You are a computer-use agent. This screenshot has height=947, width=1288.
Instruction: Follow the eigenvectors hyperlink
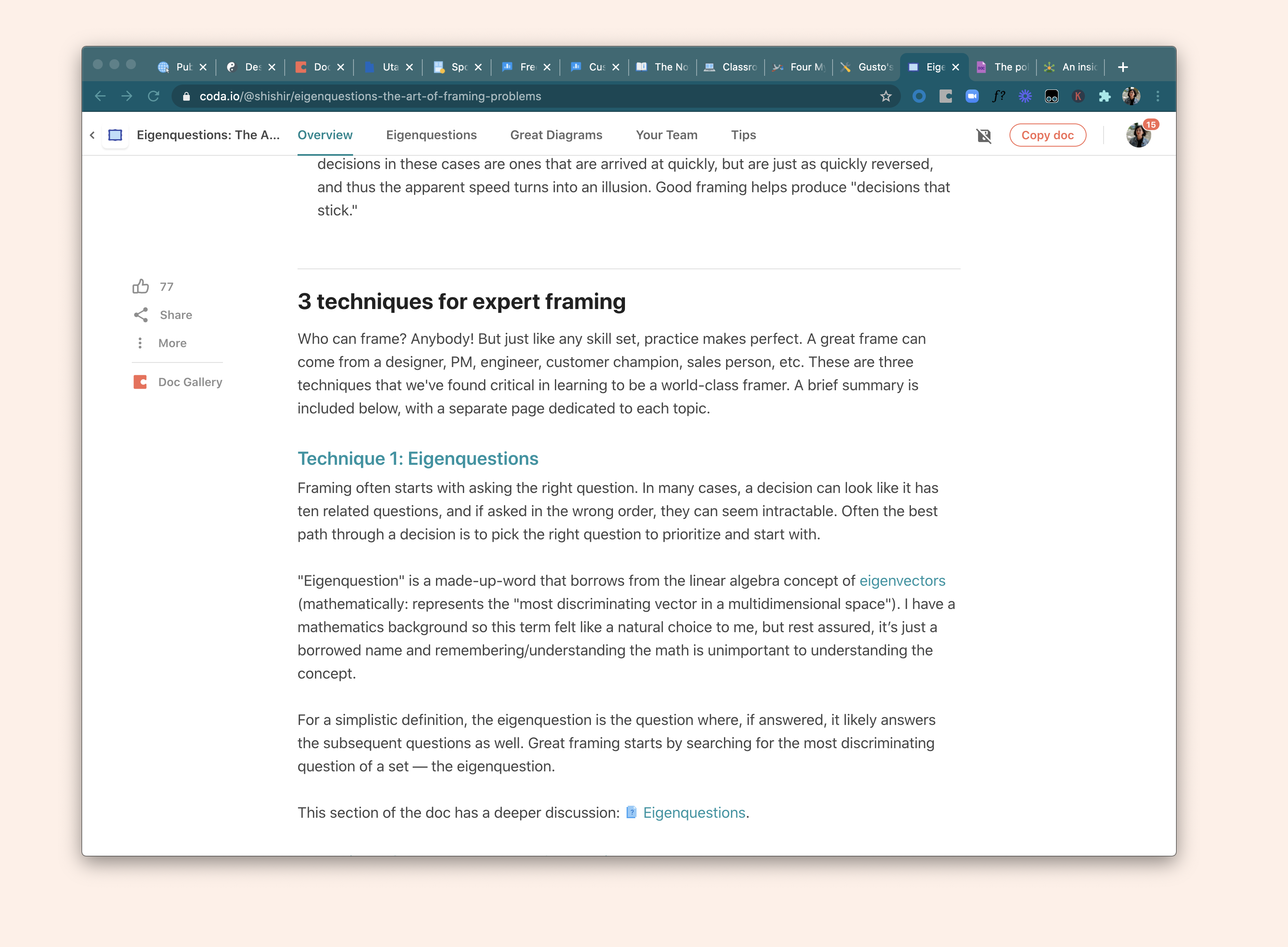901,581
